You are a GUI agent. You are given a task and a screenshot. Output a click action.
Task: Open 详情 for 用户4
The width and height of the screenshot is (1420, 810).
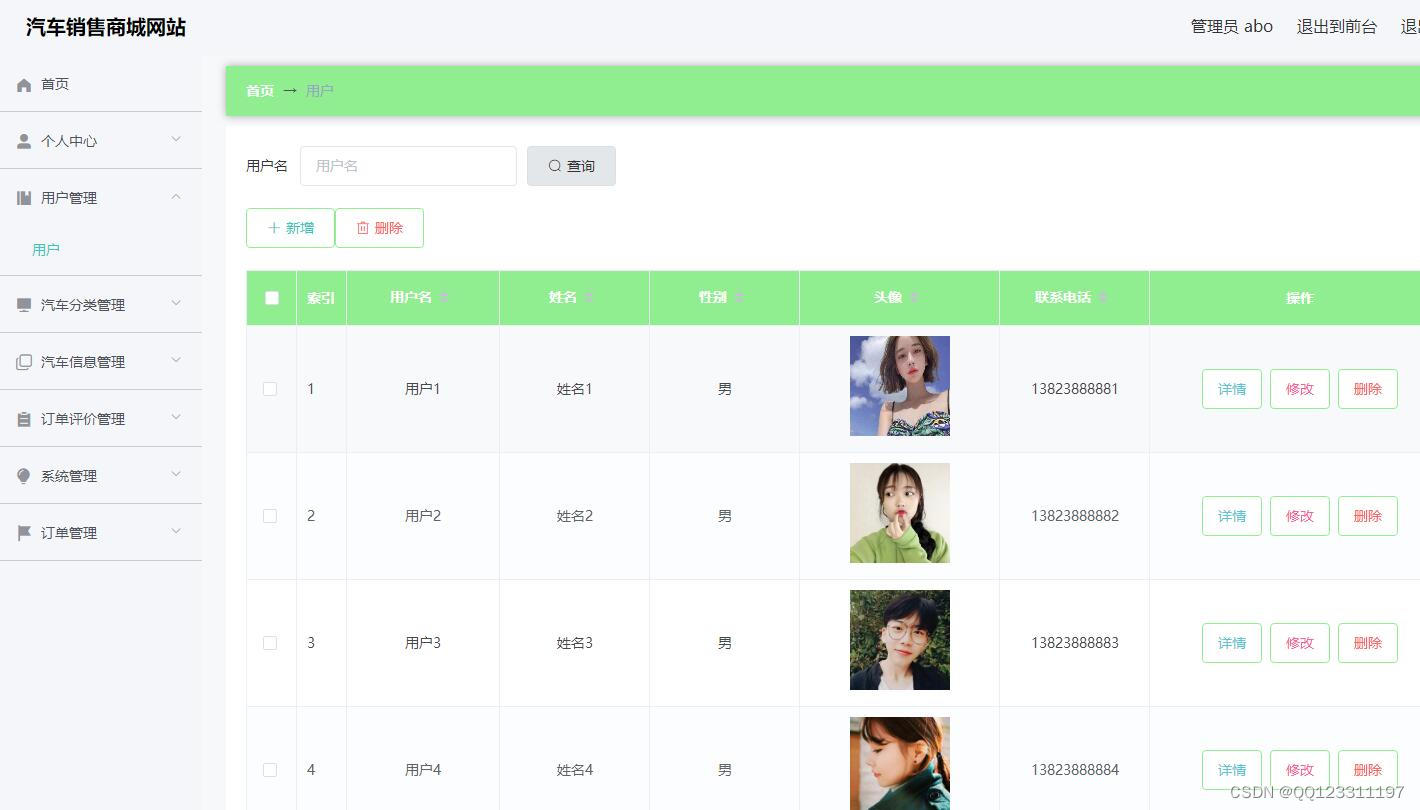(x=1232, y=770)
